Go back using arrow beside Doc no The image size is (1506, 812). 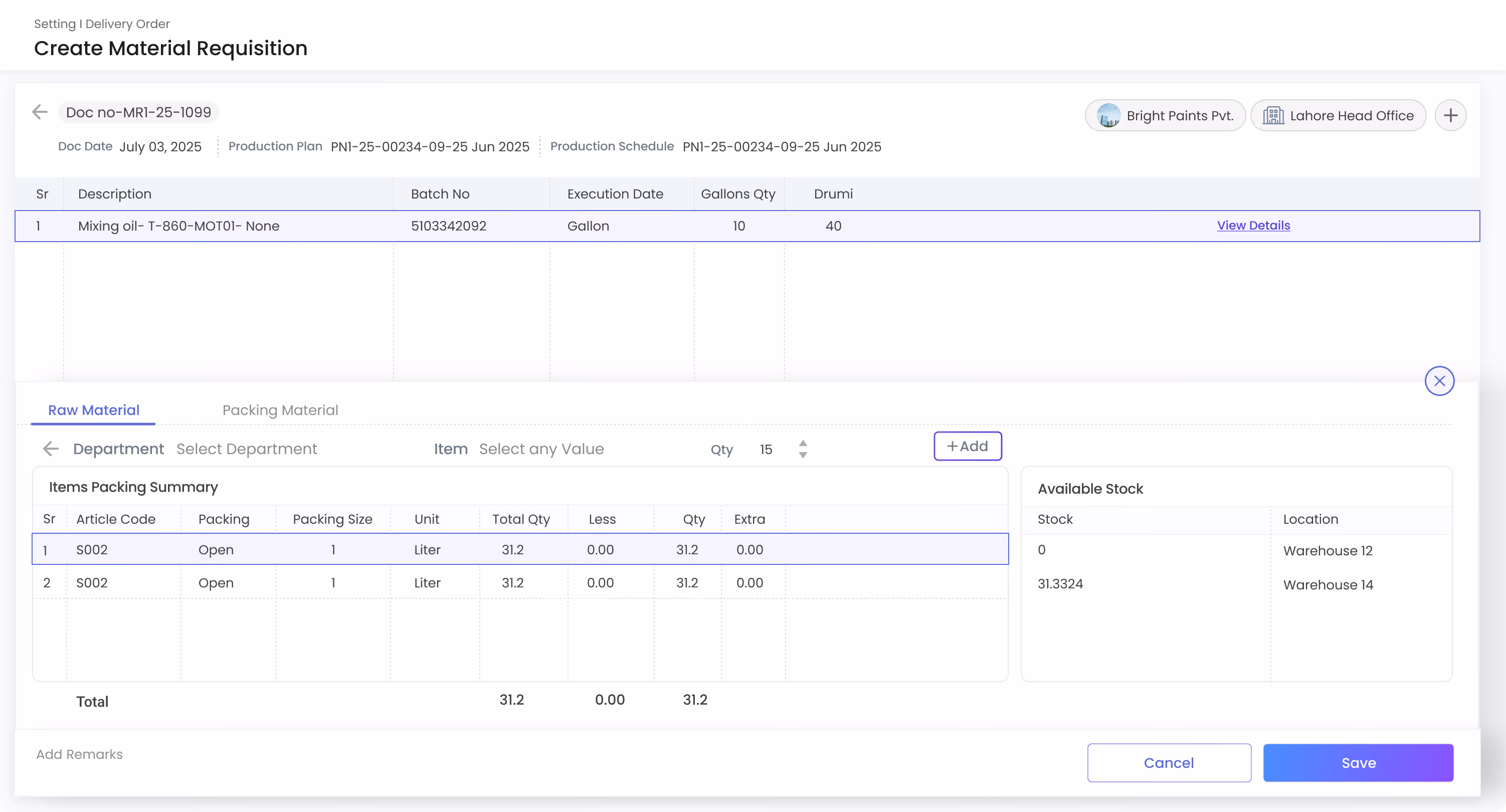[39, 112]
